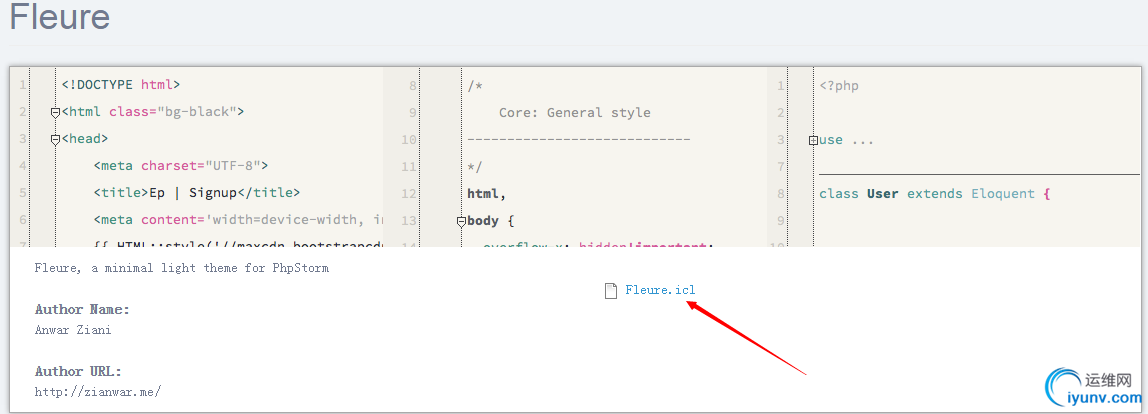This screenshot has width=1148, height=414.
Task: Download the Fleure.icl theme file
Action: point(660,290)
